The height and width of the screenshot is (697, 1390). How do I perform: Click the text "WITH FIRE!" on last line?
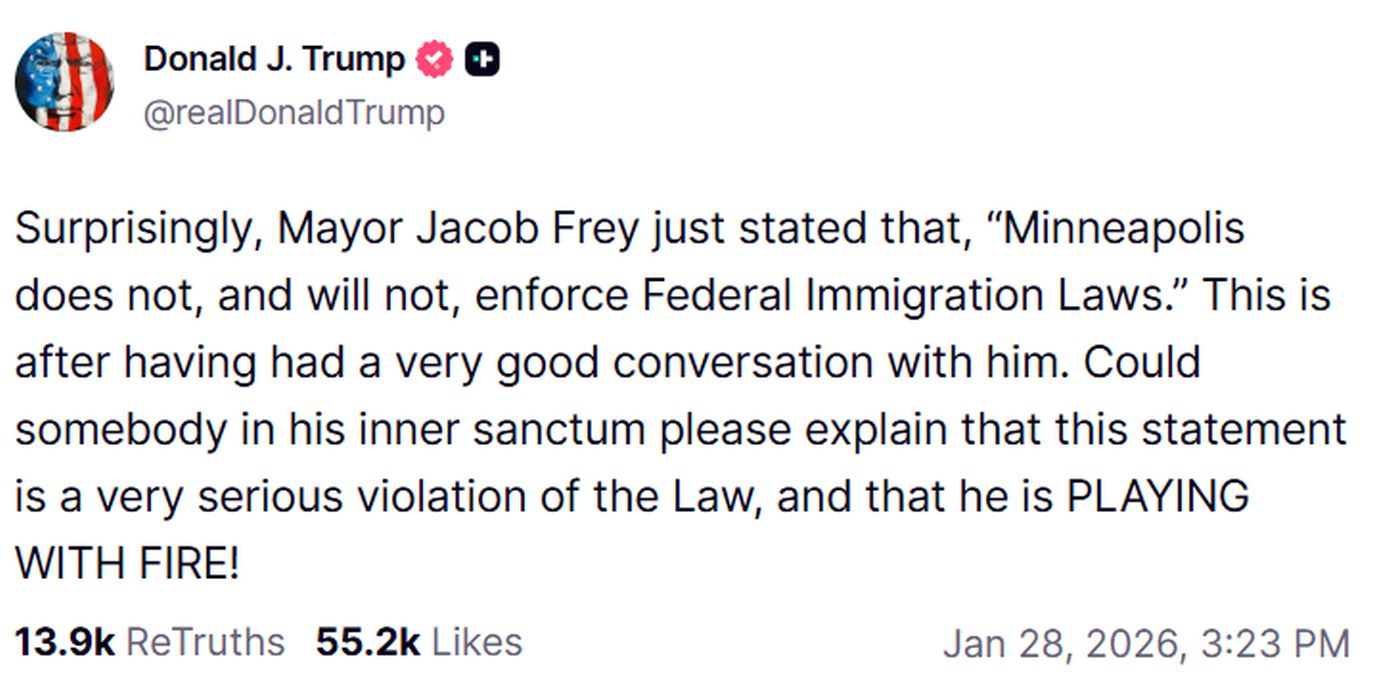(x=127, y=564)
